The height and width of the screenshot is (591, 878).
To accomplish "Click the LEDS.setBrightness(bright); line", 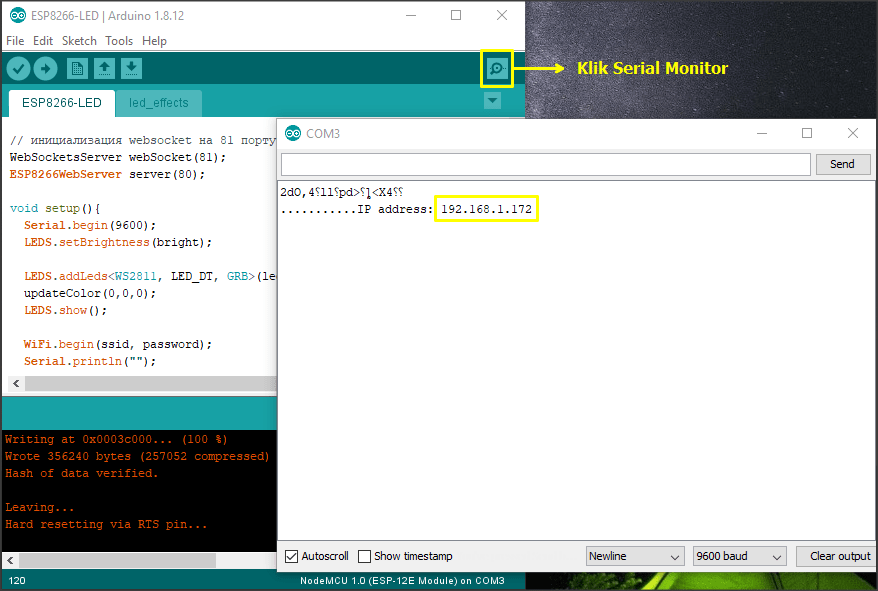I will pyautogui.click(x=118, y=242).
